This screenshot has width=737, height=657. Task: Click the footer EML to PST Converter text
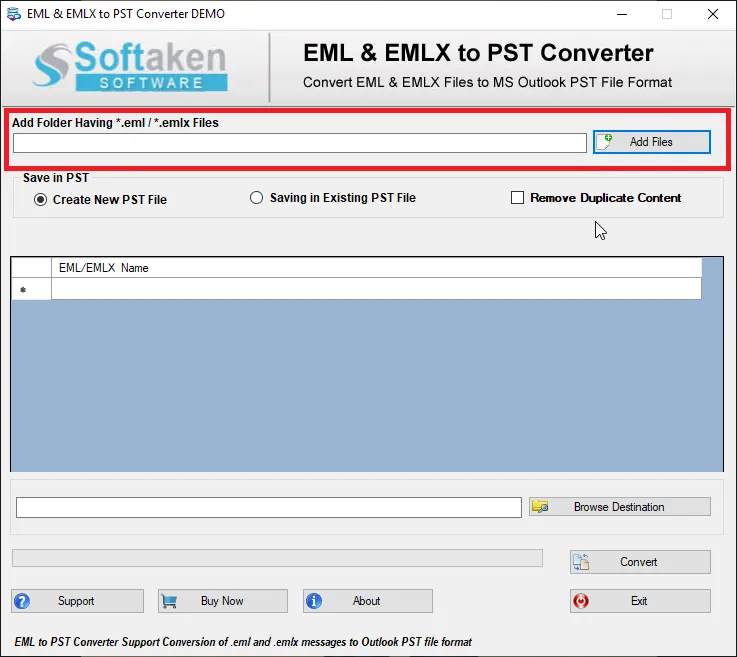tap(243, 642)
